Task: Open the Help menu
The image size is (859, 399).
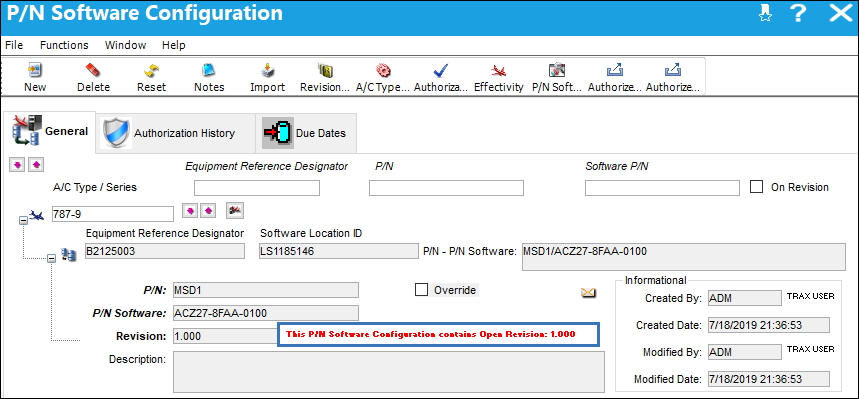Action: coord(174,45)
